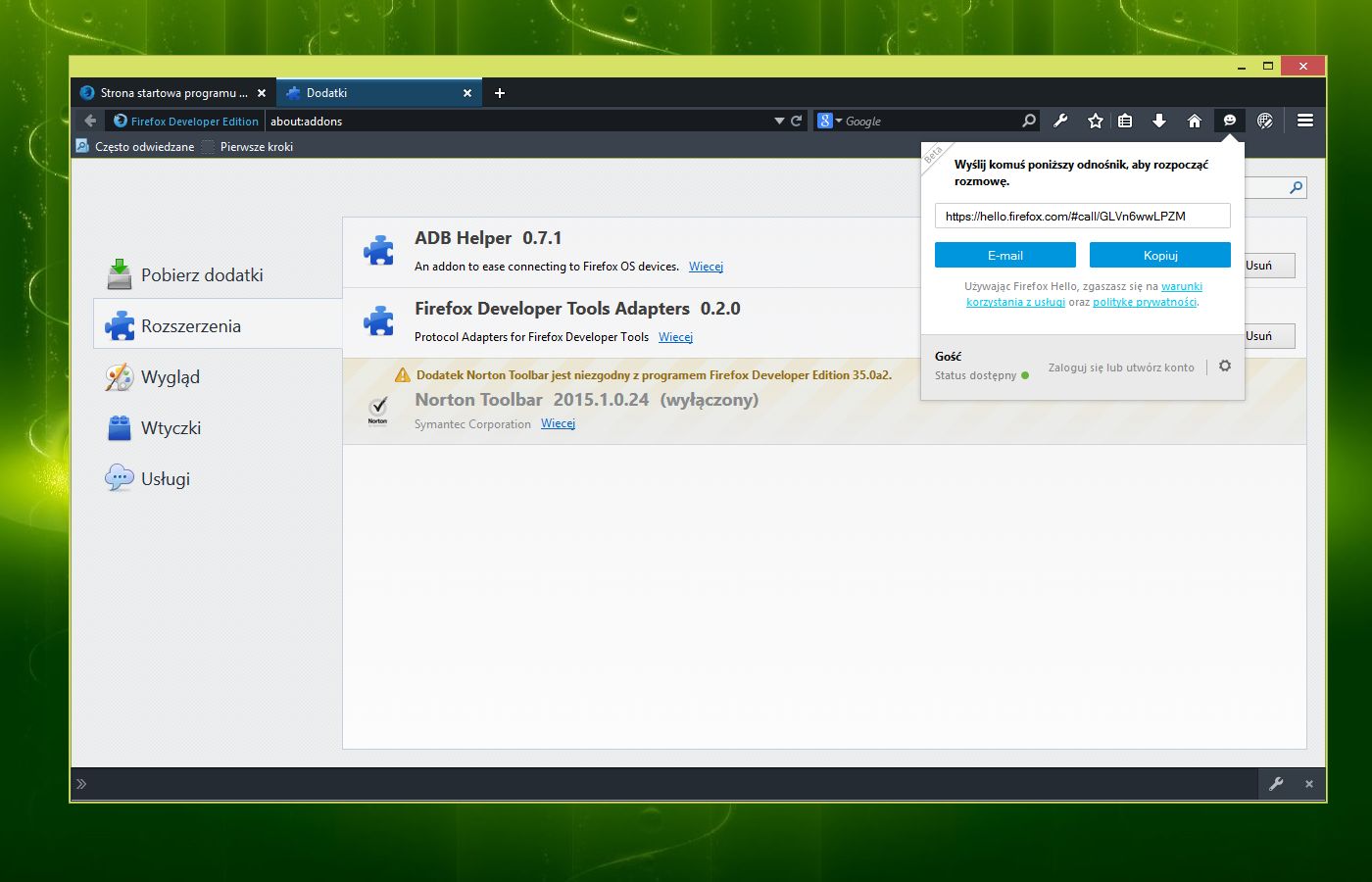Expand the URL bar history dropdown
Viewport: 1372px width, 882px height.
(x=779, y=121)
